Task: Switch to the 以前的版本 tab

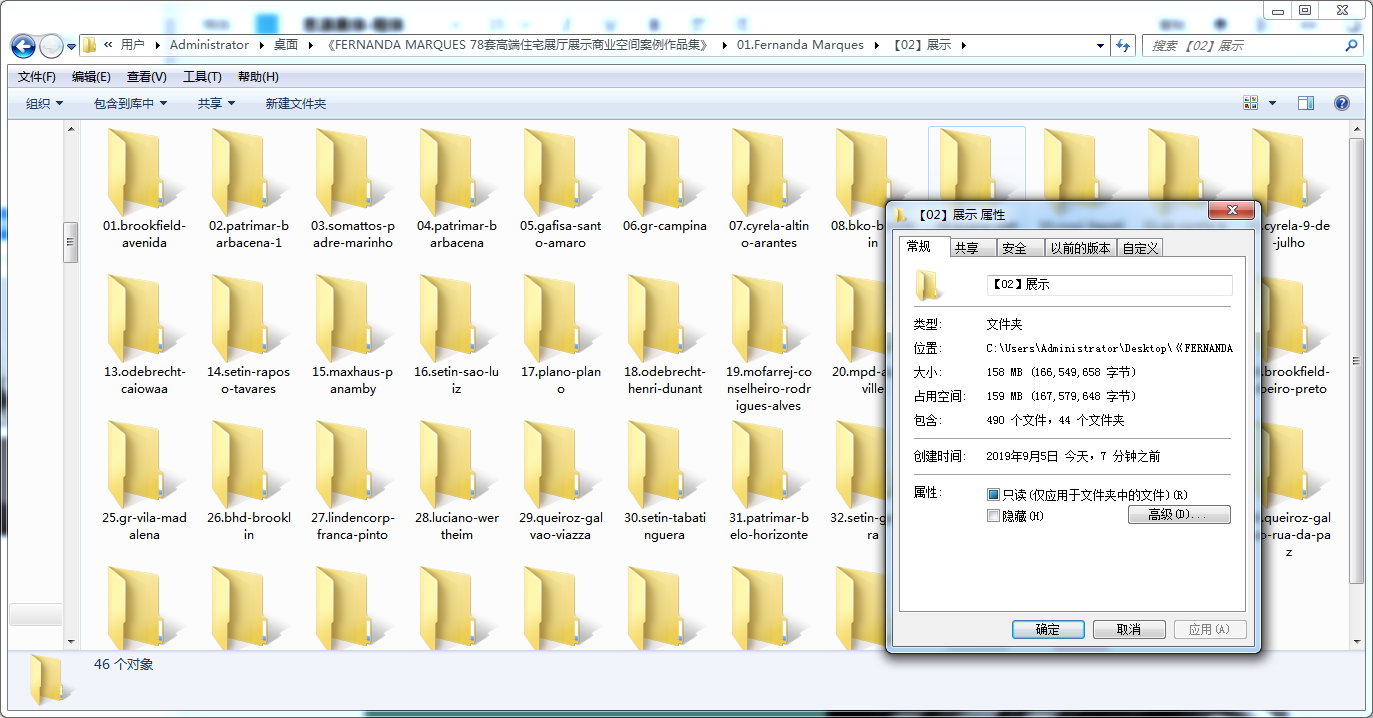Action: click(x=1080, y=248)
